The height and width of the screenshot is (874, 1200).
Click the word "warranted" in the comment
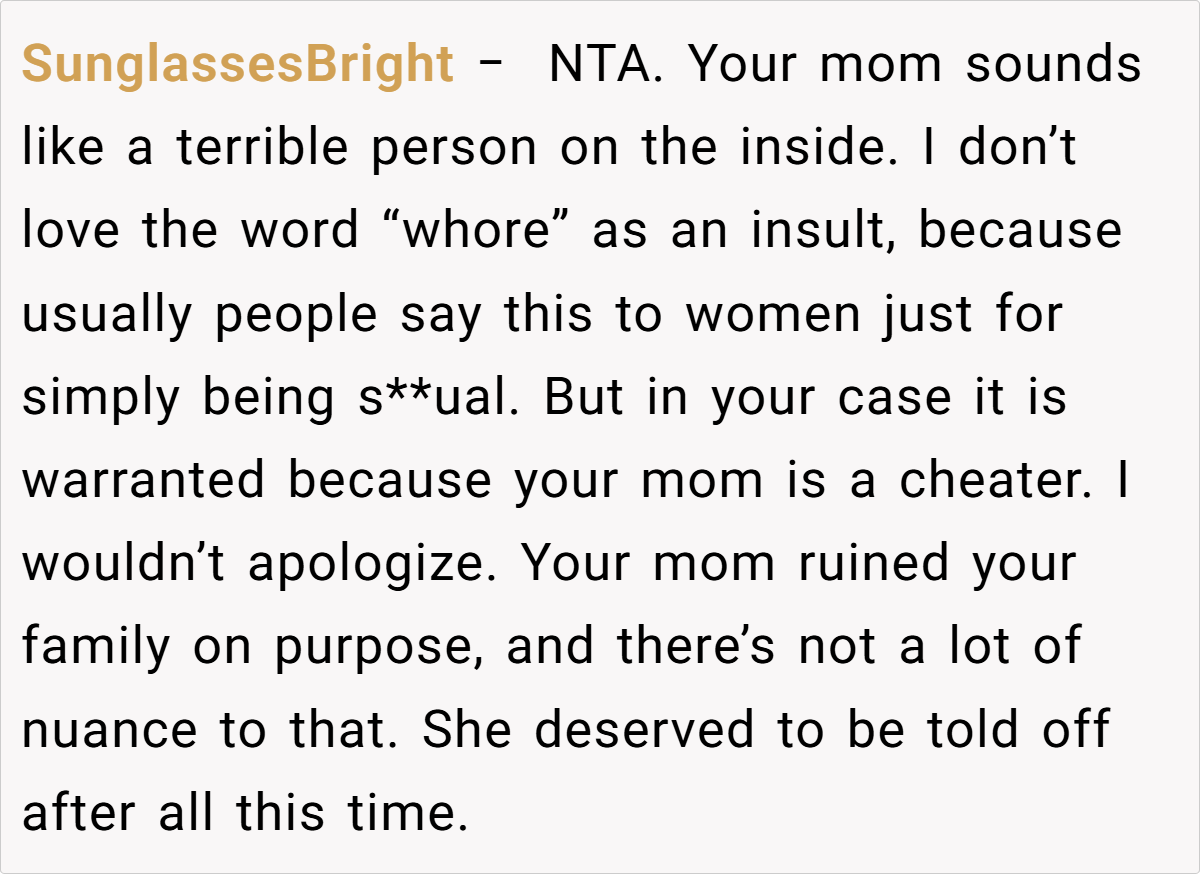pos(143,481)
